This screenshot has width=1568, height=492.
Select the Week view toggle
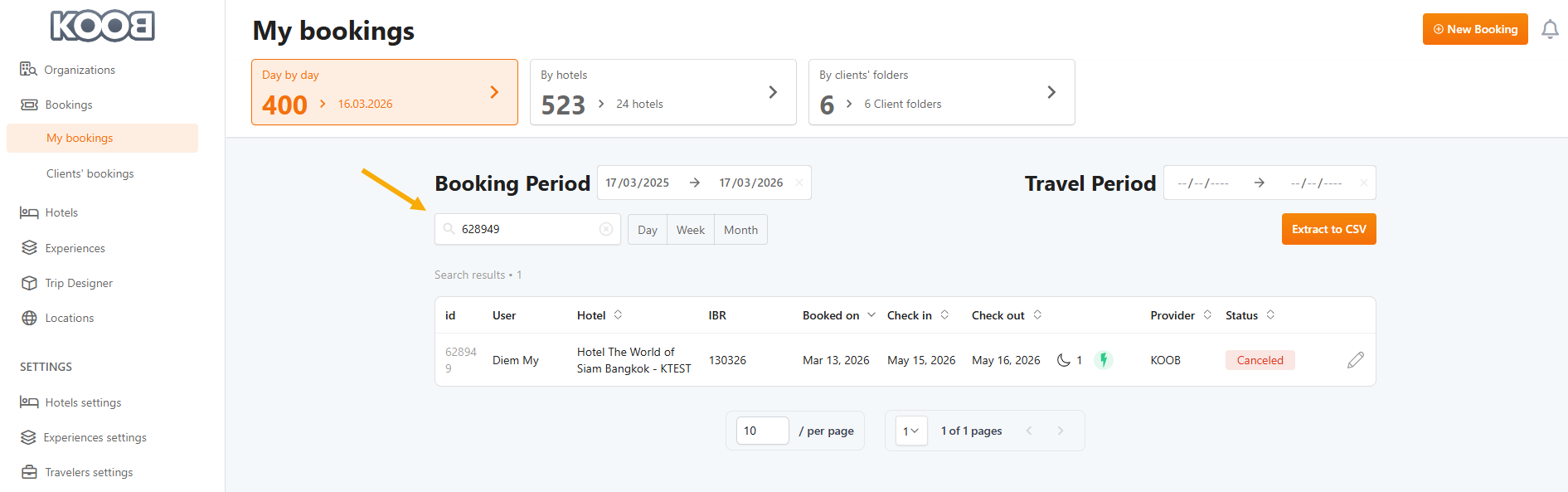click(690, 230)
